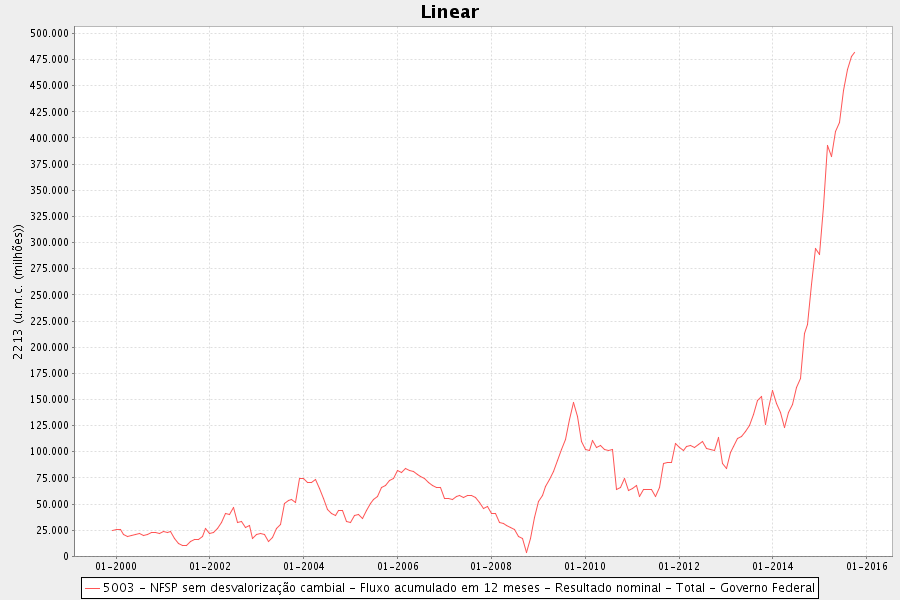Click the x-axis date label 01-2014
The image size is (900, 600).
tap(773, 567)
